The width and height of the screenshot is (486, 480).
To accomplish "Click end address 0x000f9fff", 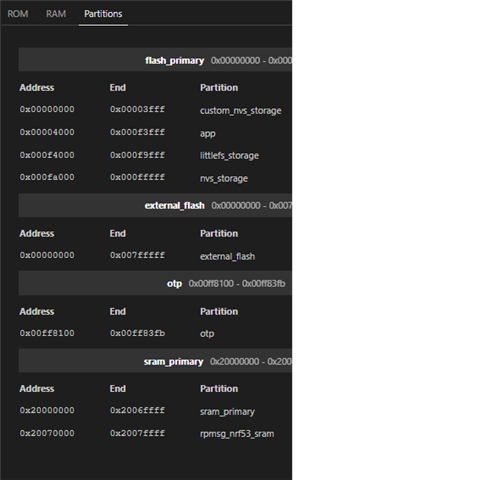I will (137, 155).
